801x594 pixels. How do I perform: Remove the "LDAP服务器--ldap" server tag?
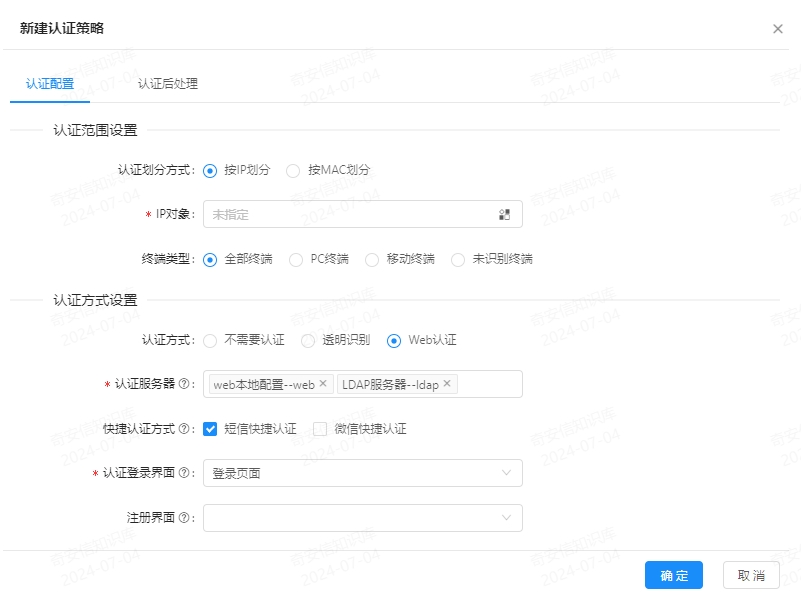click(x=448, y=383)
